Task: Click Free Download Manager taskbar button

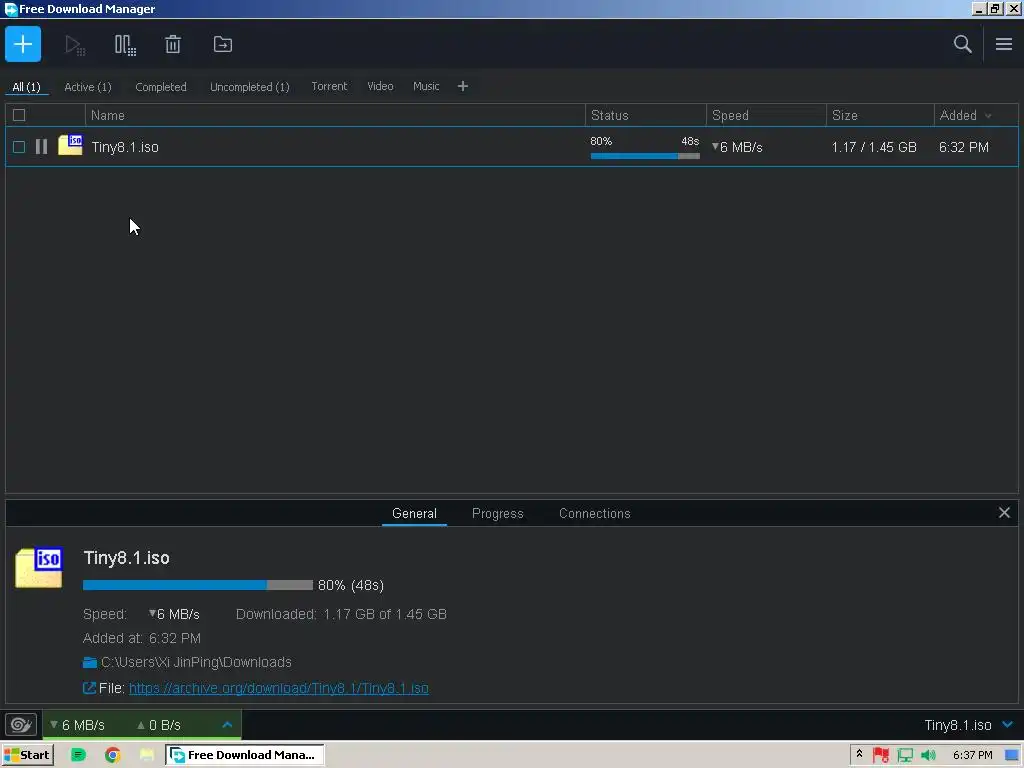Action: click(x=245, y=755)
